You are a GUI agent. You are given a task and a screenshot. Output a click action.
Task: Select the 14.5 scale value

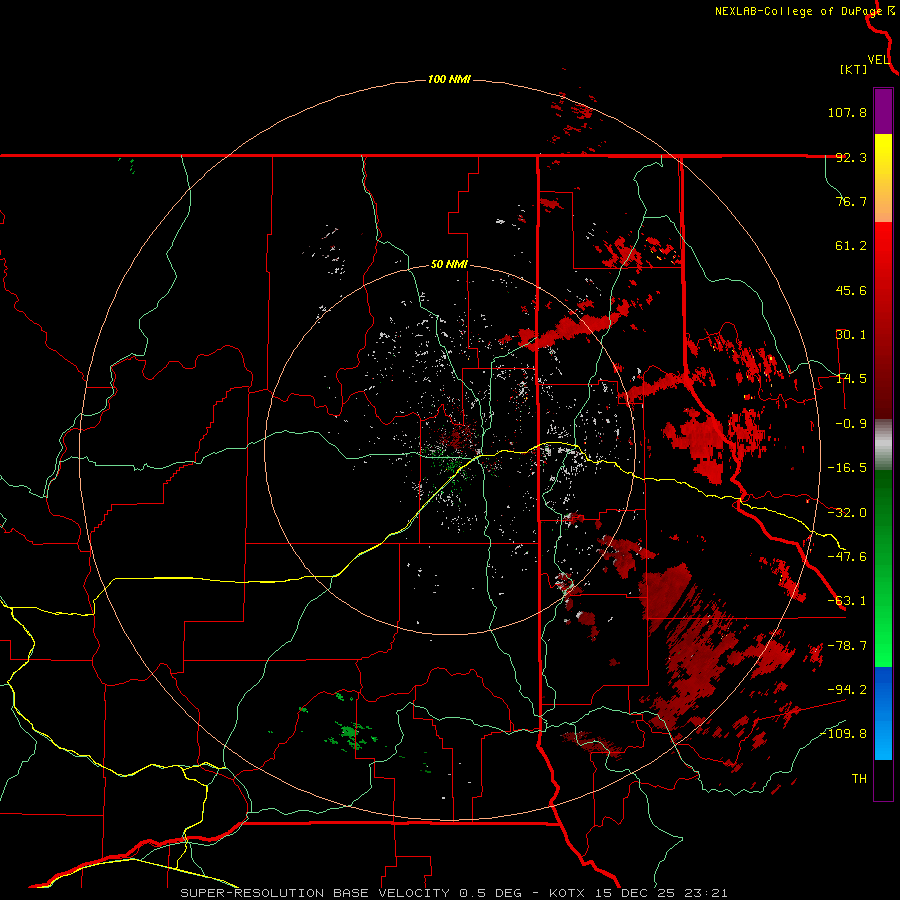(851, 379)
